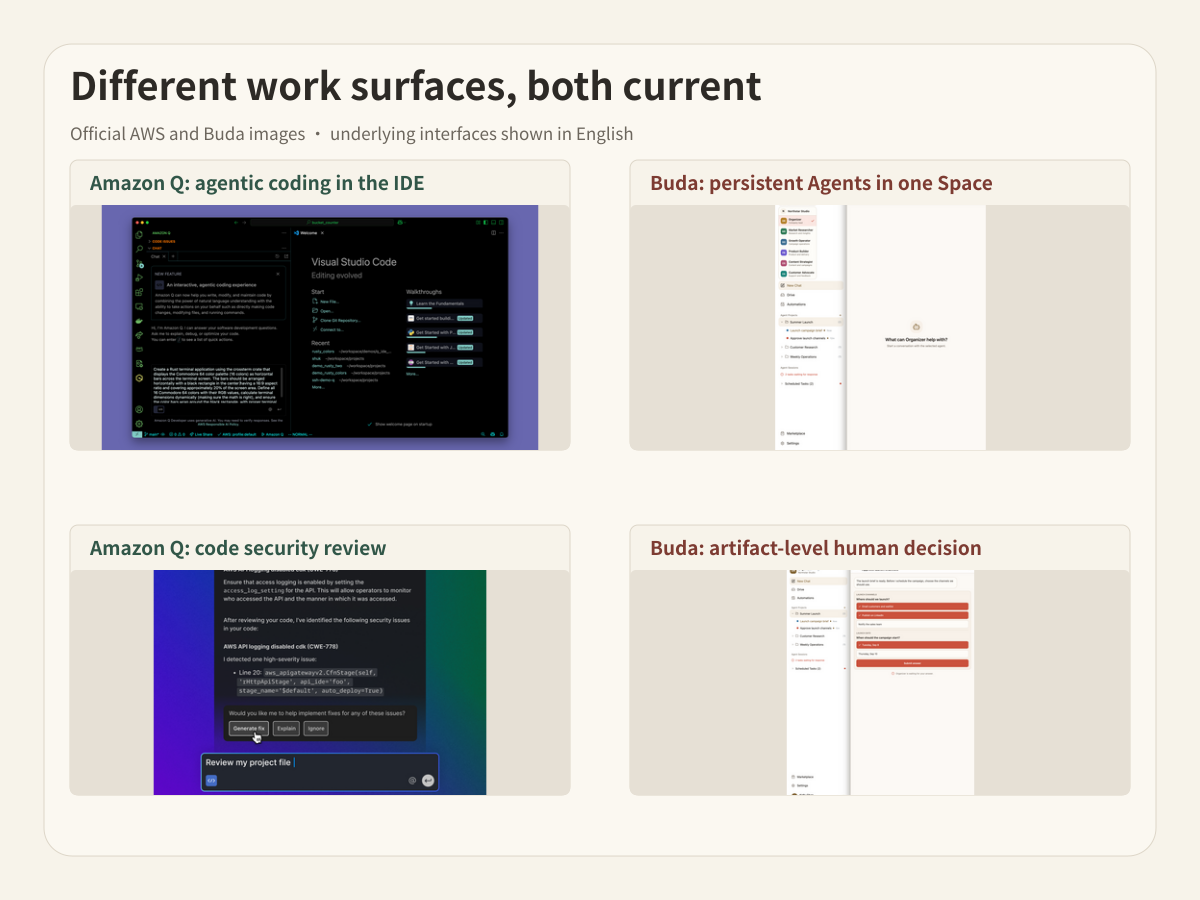
Task: Open Marketplace in the persistent Agents panel
Action: tap(793, 434)
